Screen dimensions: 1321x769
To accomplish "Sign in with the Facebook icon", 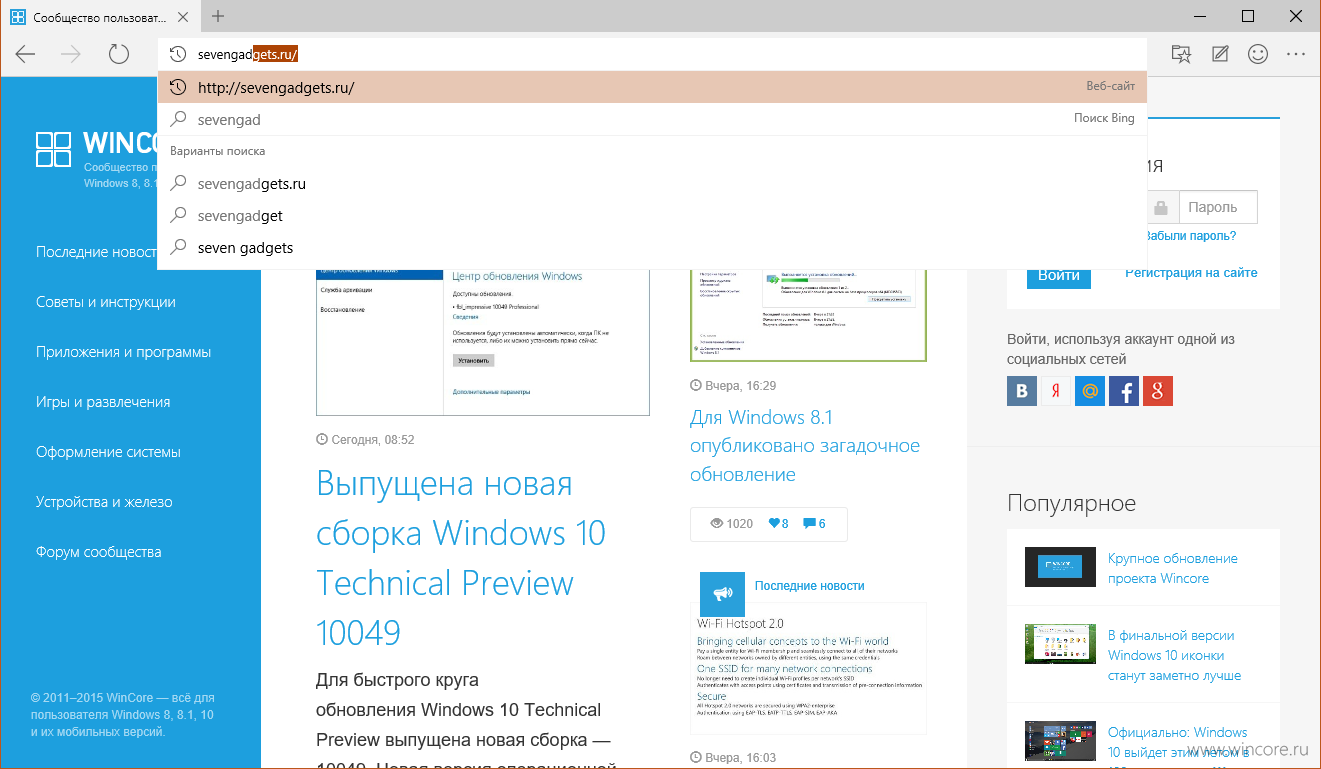I will pyautogui.click(x=1124, y=391).
